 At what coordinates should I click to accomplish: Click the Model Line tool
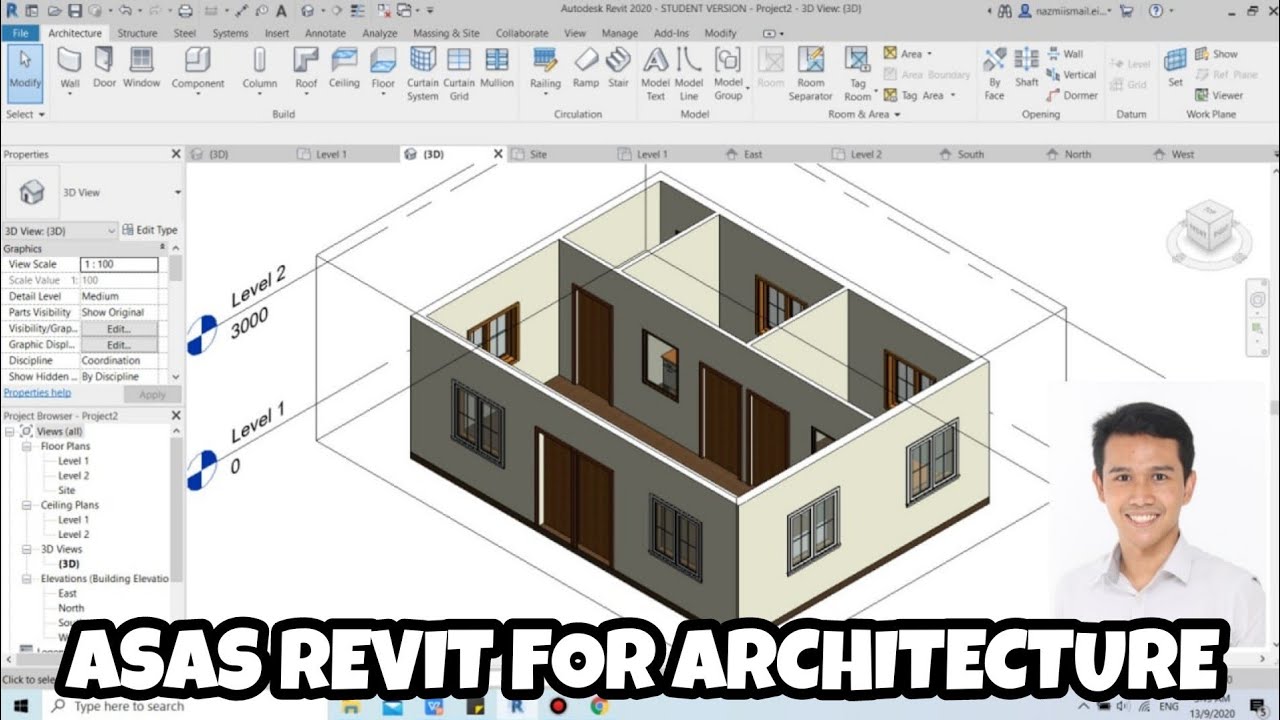[x=689, y=74]
